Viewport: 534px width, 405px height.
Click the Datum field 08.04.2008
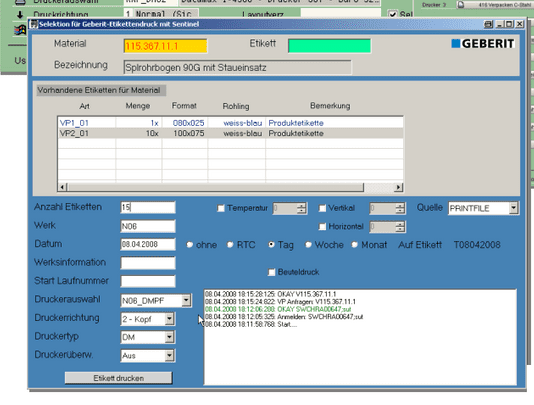point(148,244)
